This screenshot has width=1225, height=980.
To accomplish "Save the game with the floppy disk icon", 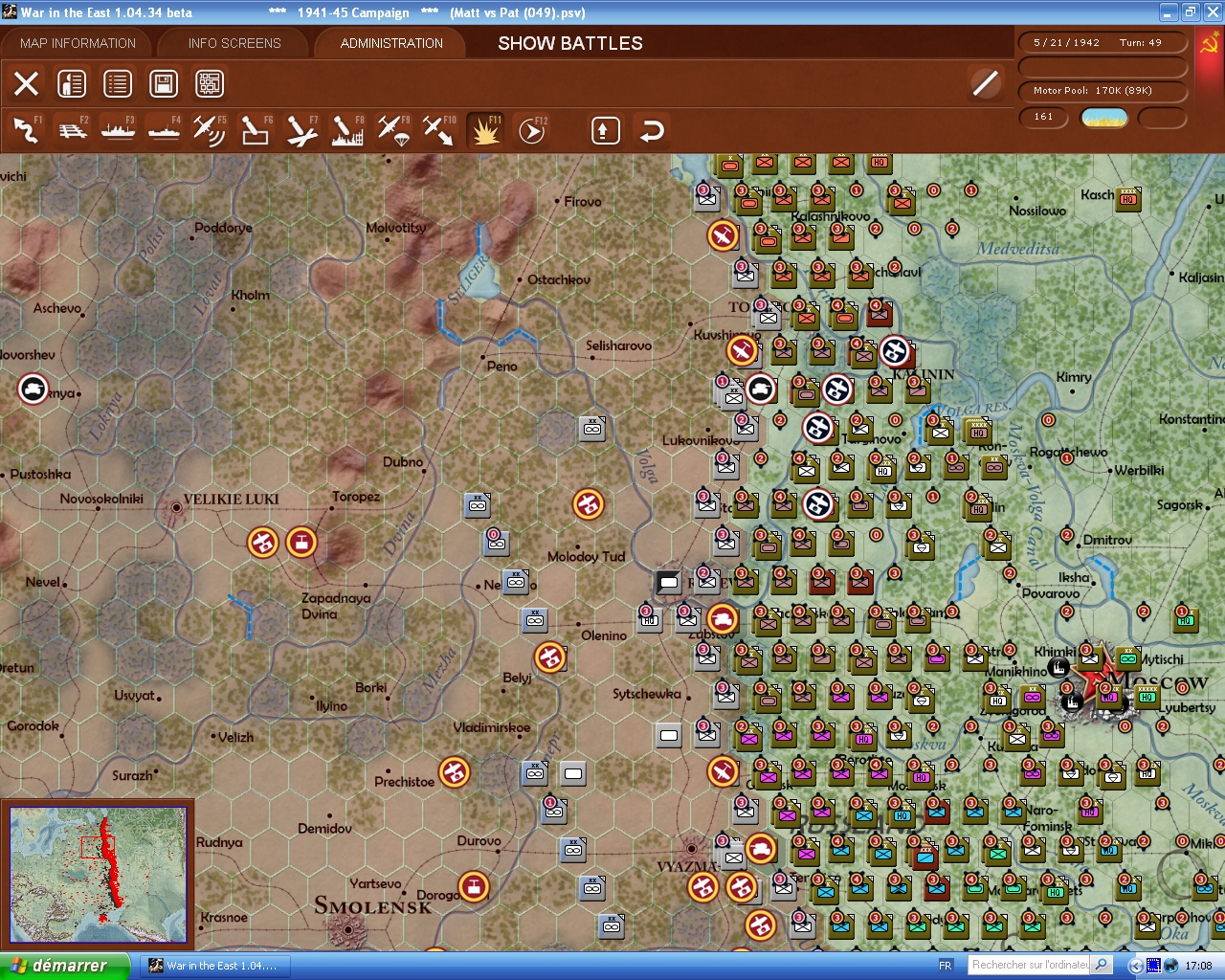I will [164, 83].
